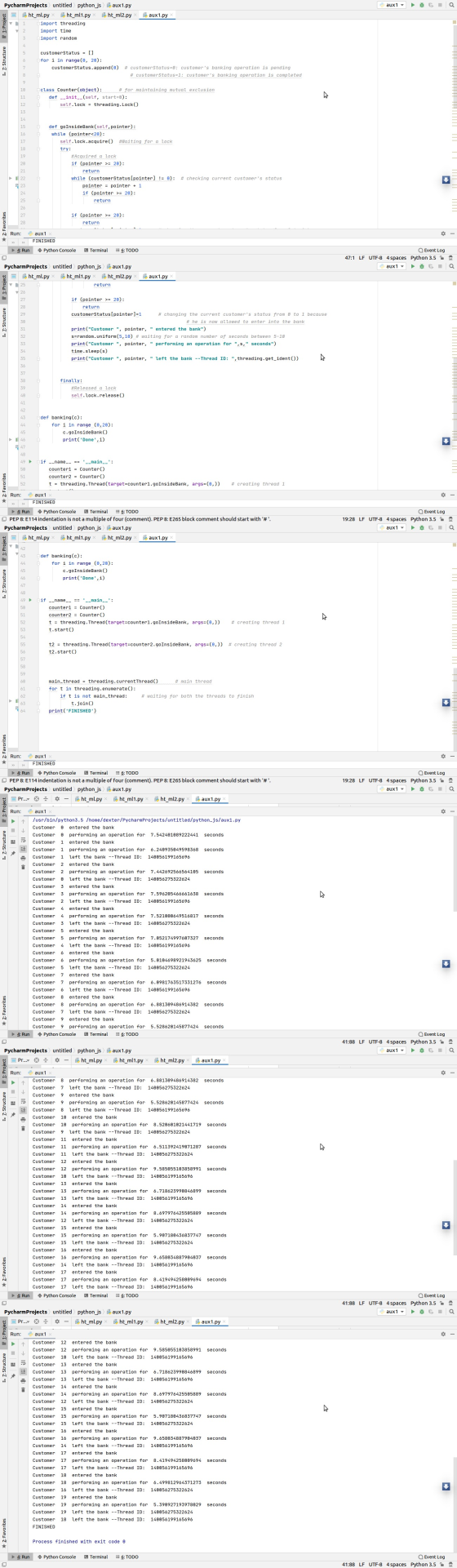Fourth frame: click the Stop icon in Run panel
This screenshot has width=457, height=1568.
tap(13, 830)
